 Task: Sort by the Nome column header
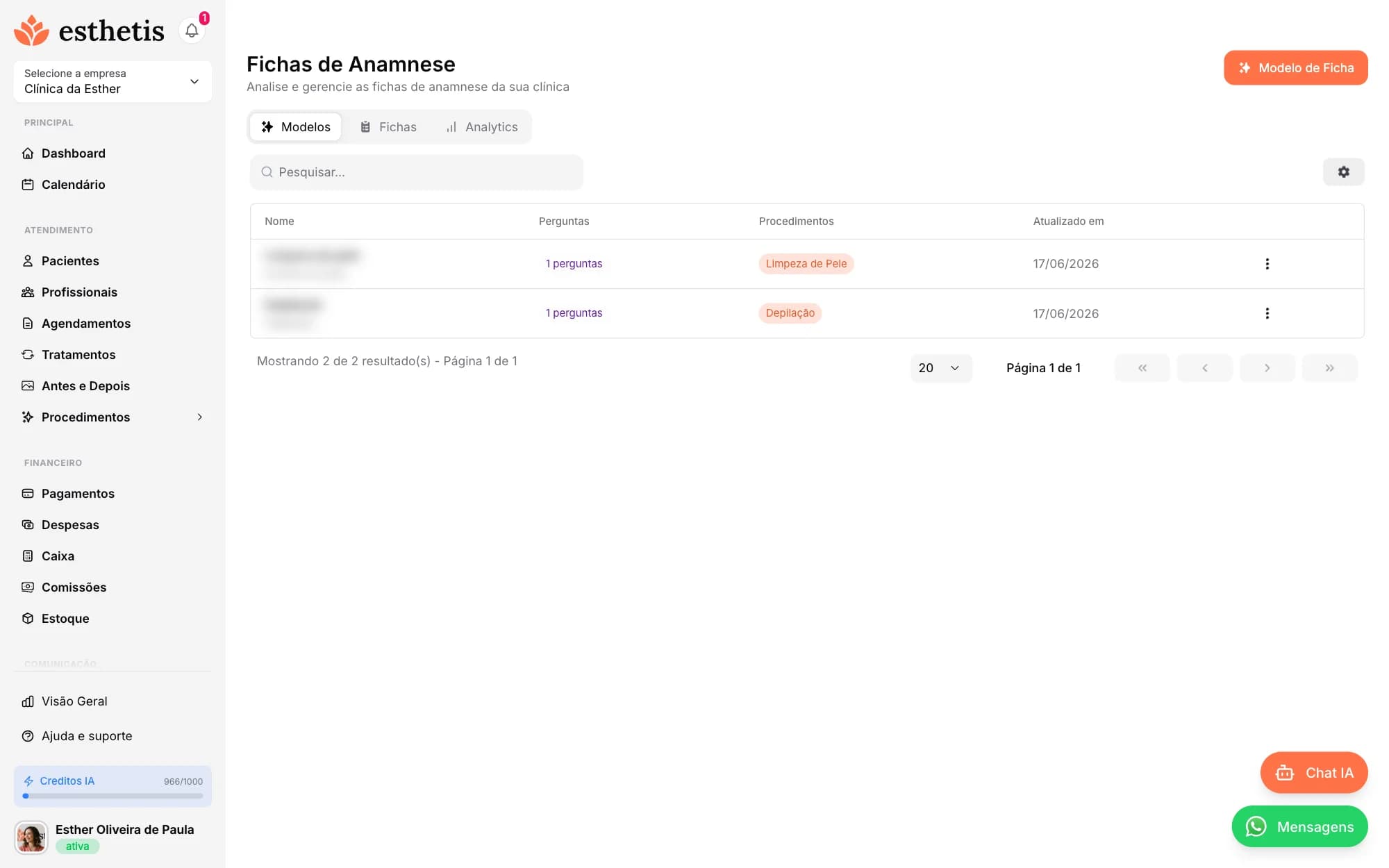(279, 222)
